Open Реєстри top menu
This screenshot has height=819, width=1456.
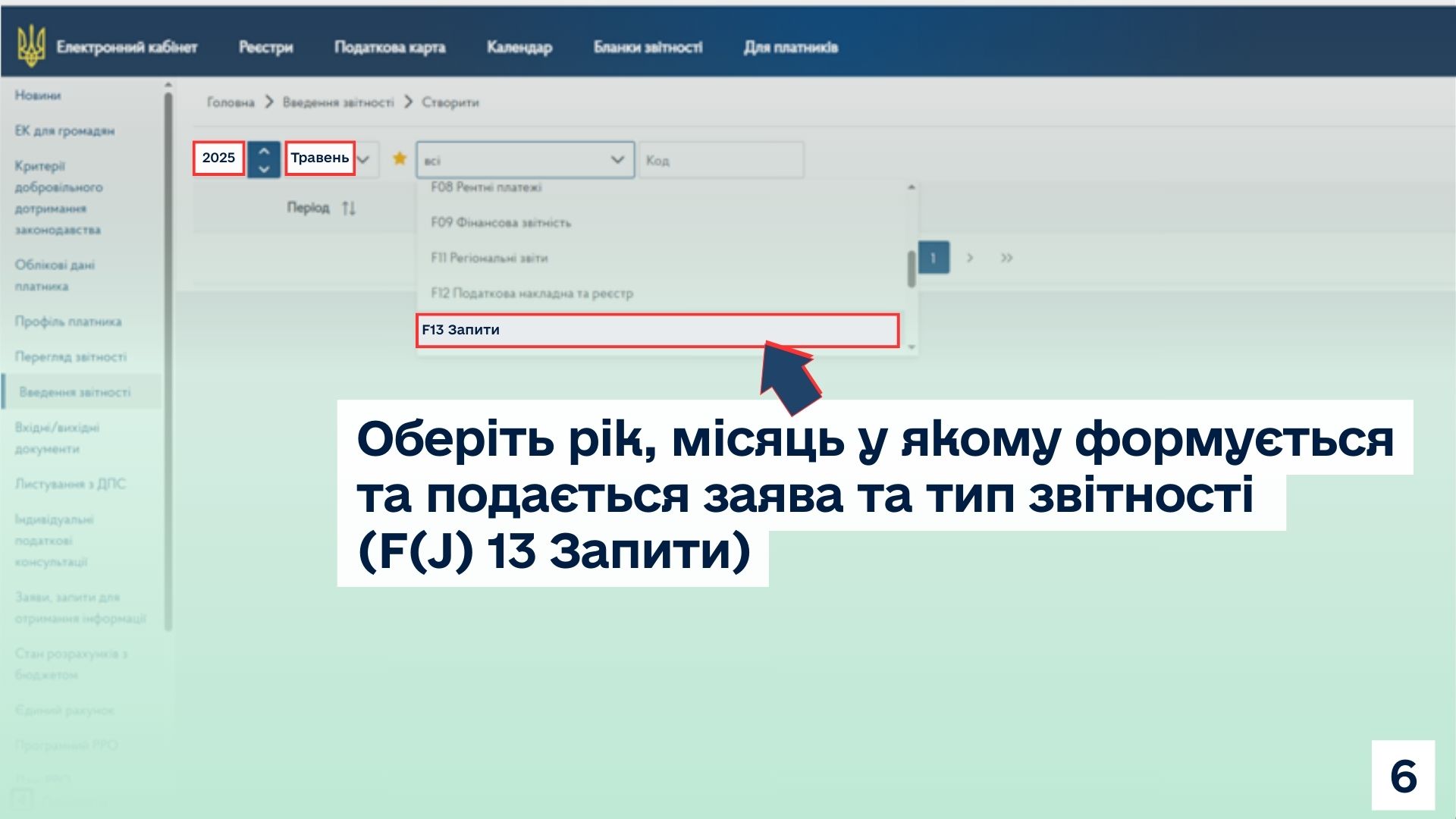pos(265,47)
